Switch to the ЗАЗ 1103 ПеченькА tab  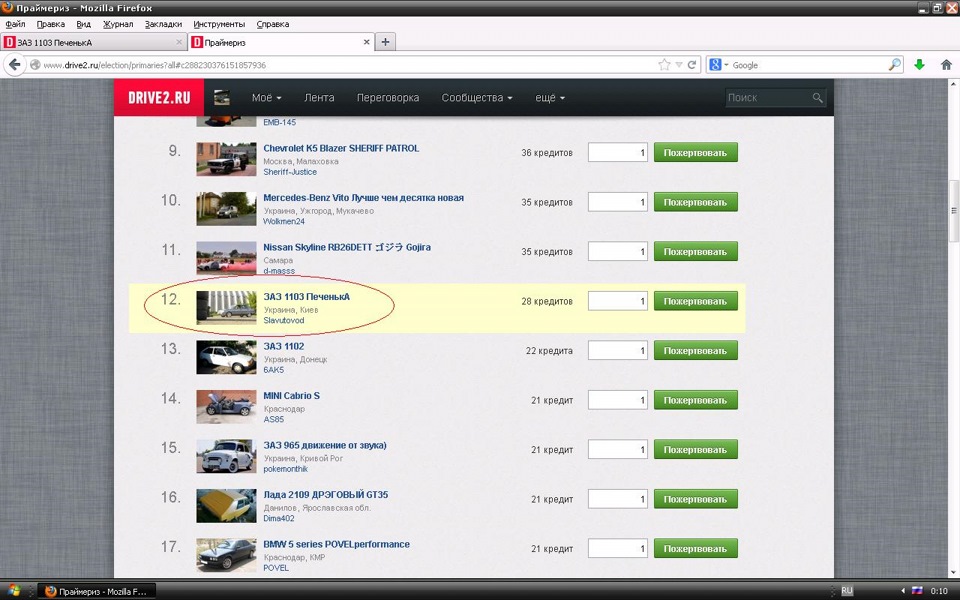[93, 42]
